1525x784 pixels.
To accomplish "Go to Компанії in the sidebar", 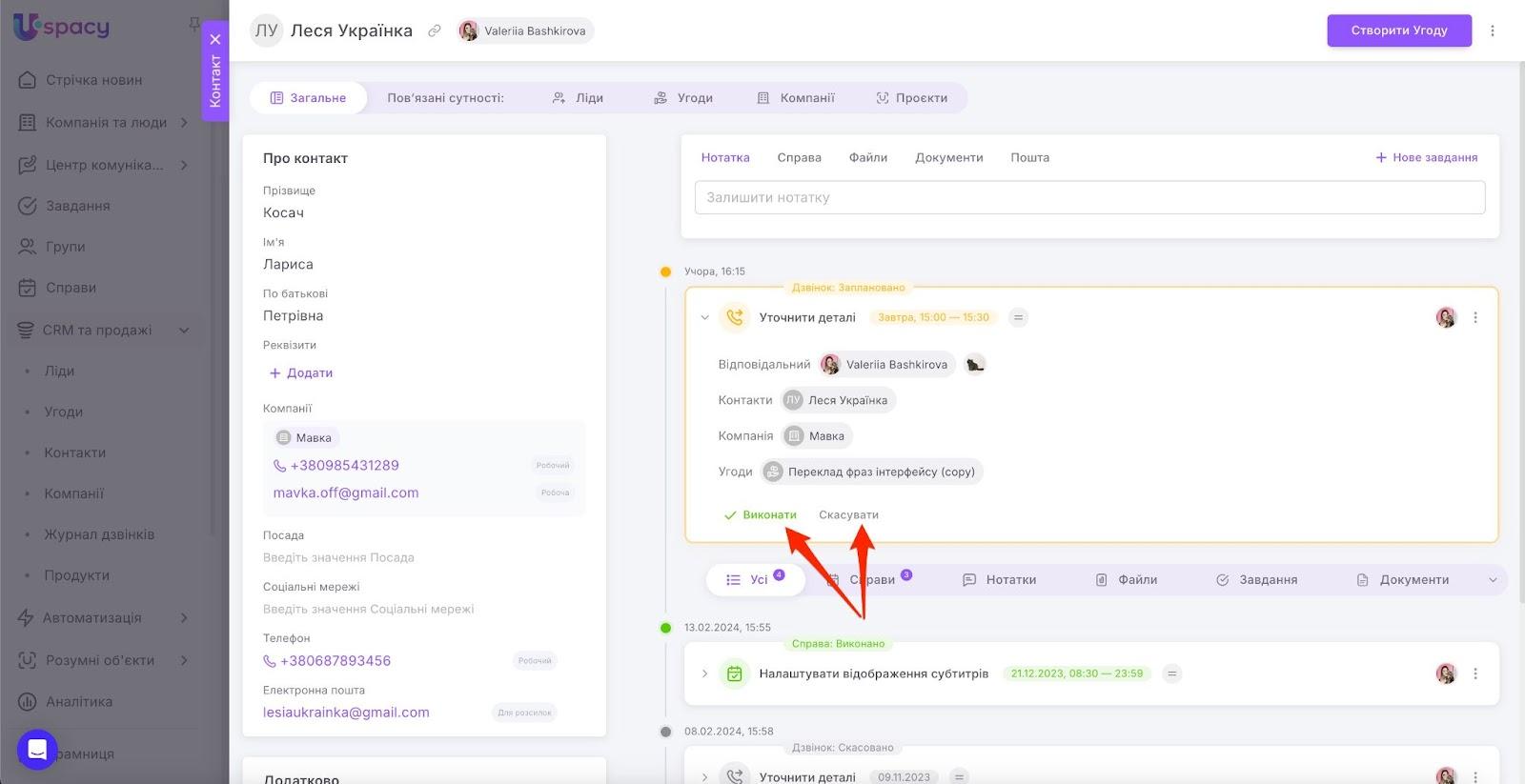I will pos(74,494).
